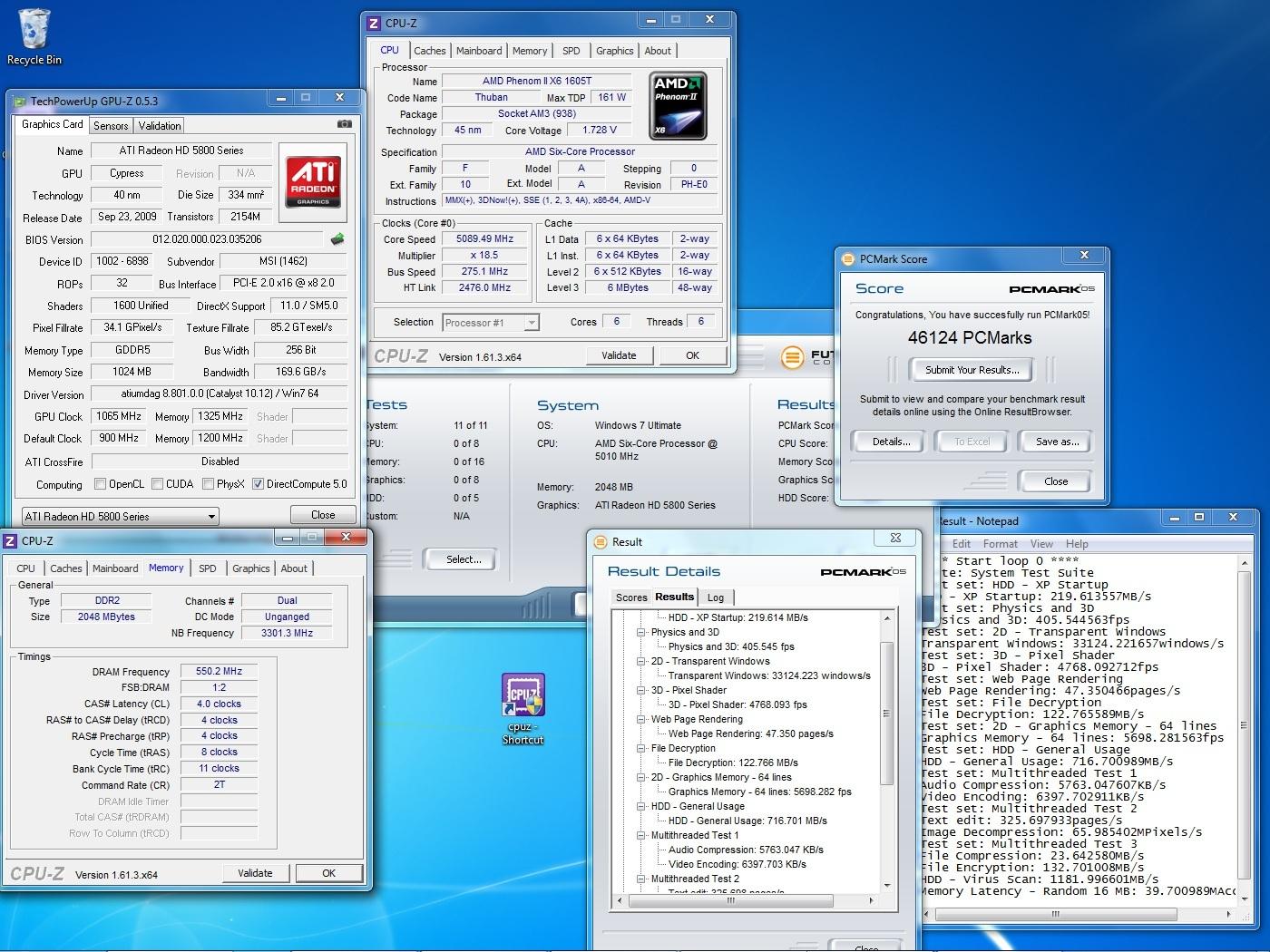Toggle the DirectCompute 5.0 checkbox
Viewport: 1270px width, 952px height.
click(x=258, y=484)
